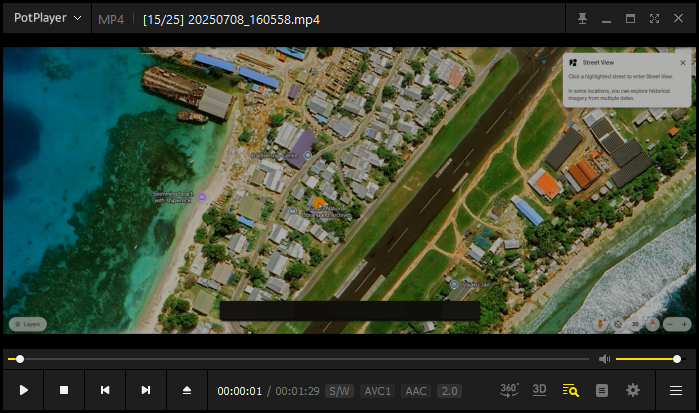Click the video seek bar

pos(300,359)
